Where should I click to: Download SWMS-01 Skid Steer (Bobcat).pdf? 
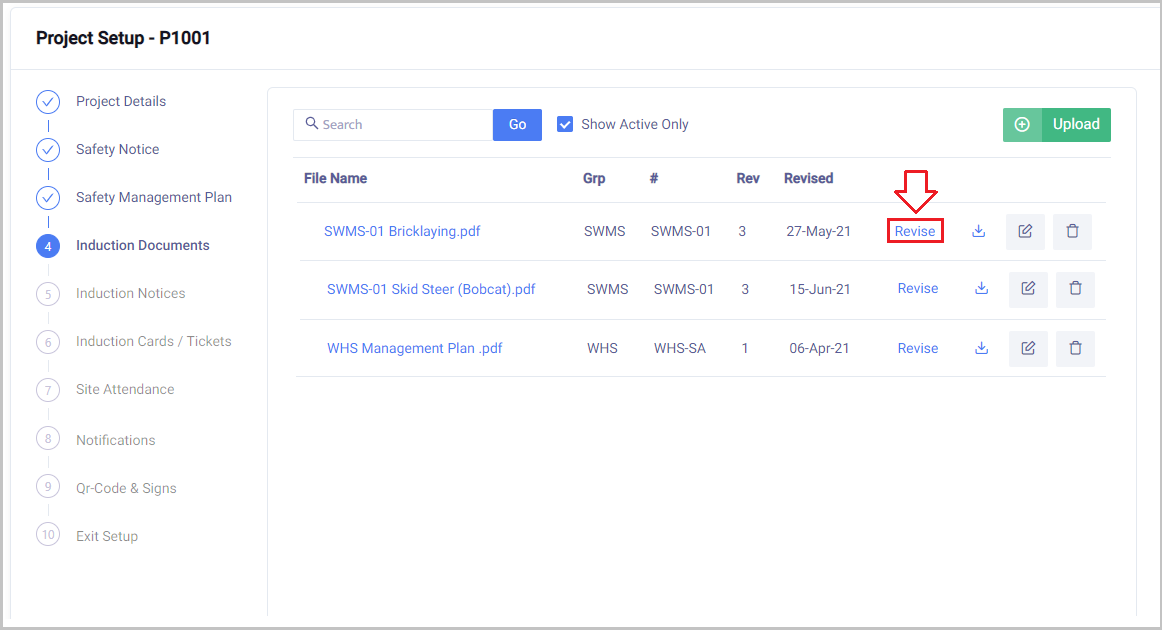(981, 289)
